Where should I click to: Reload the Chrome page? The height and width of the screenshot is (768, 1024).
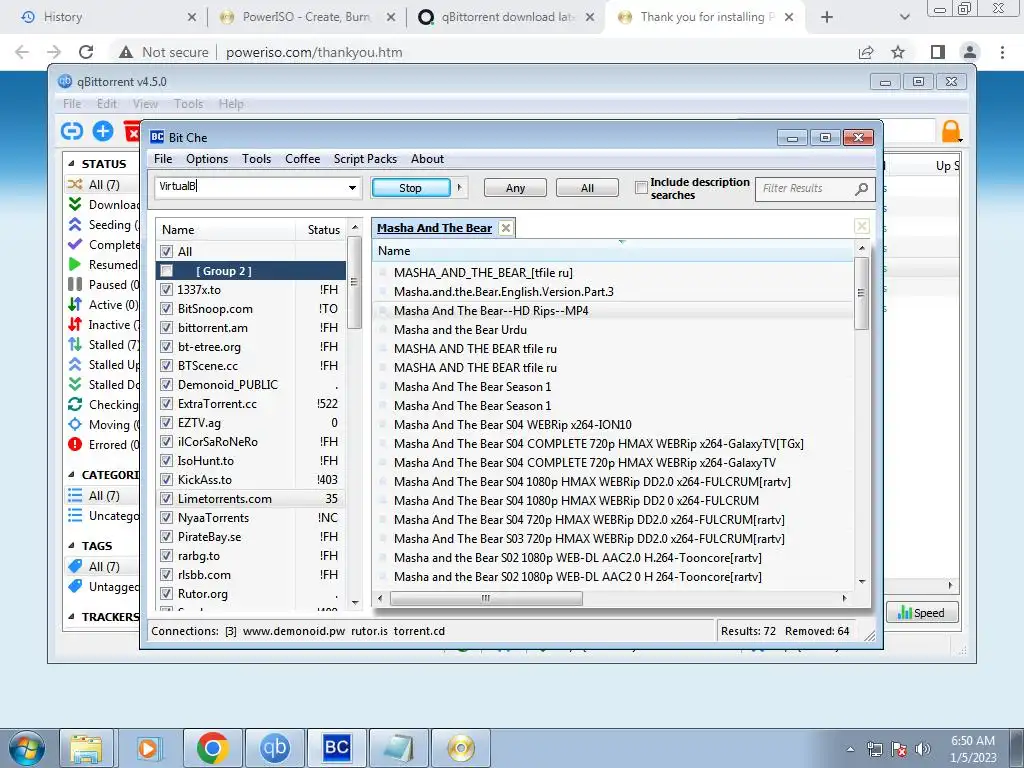point(86,52)
